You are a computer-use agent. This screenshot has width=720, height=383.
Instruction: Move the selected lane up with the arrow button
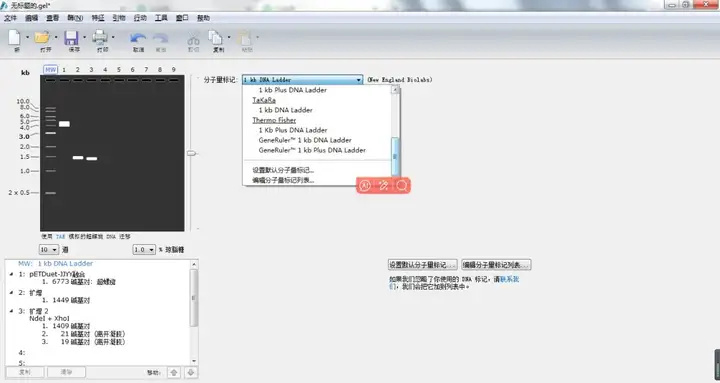coord(174,372)
